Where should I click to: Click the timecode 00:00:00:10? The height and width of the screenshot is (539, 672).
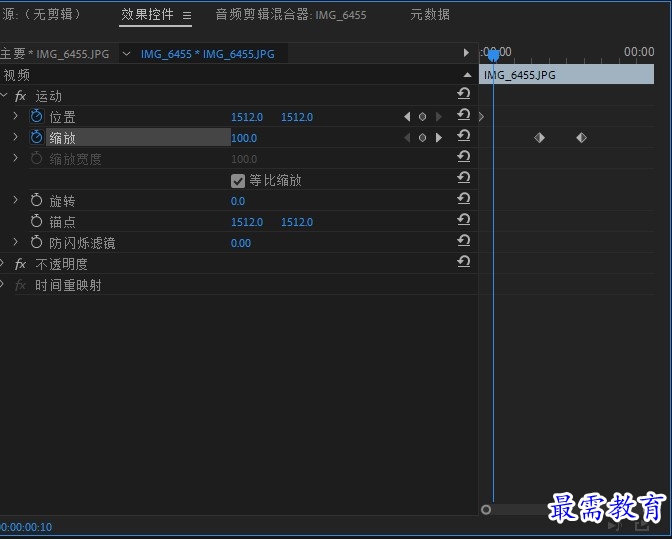click(x=26, y=527)
